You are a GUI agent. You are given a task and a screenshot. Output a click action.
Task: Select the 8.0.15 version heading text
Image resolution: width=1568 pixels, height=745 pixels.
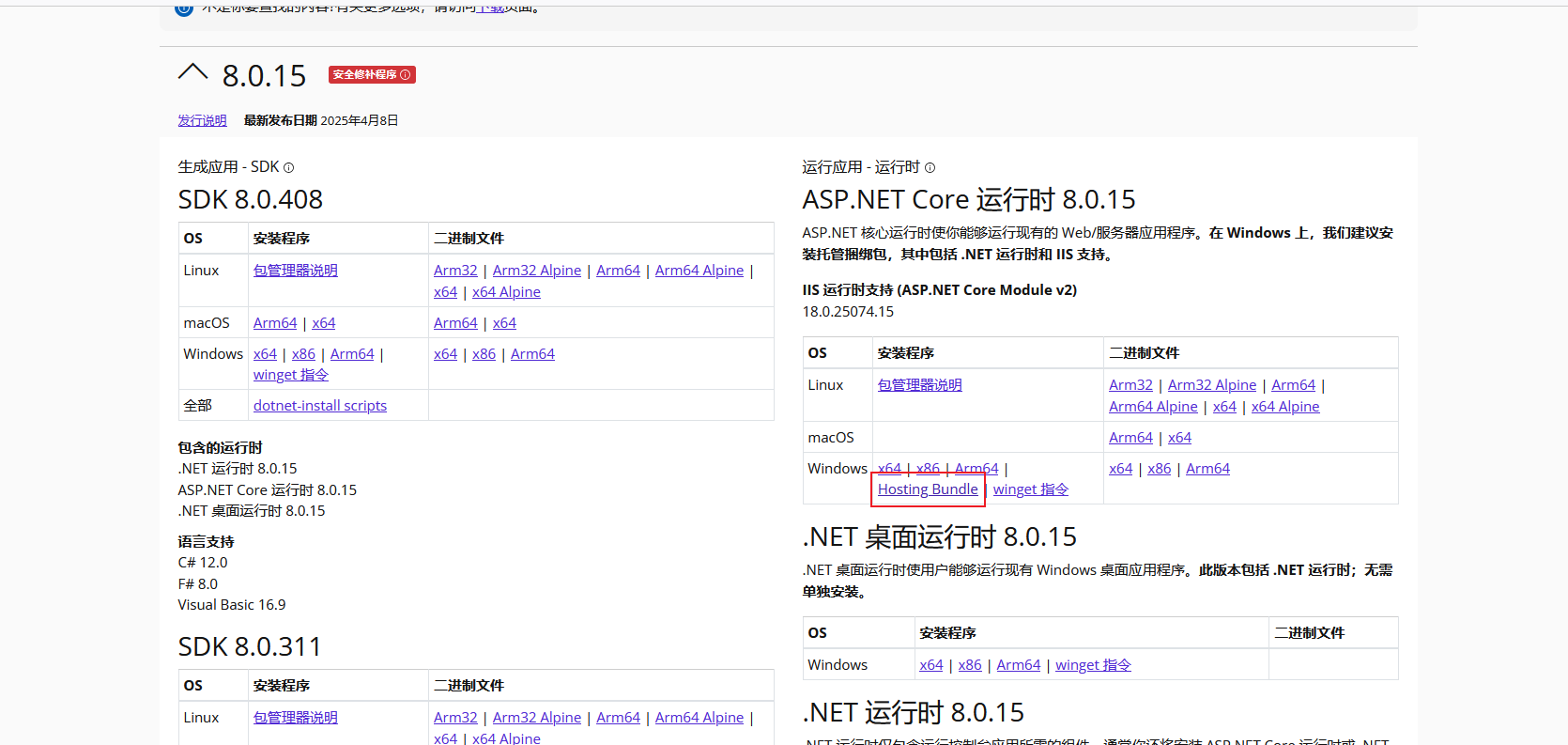(264, 76)
